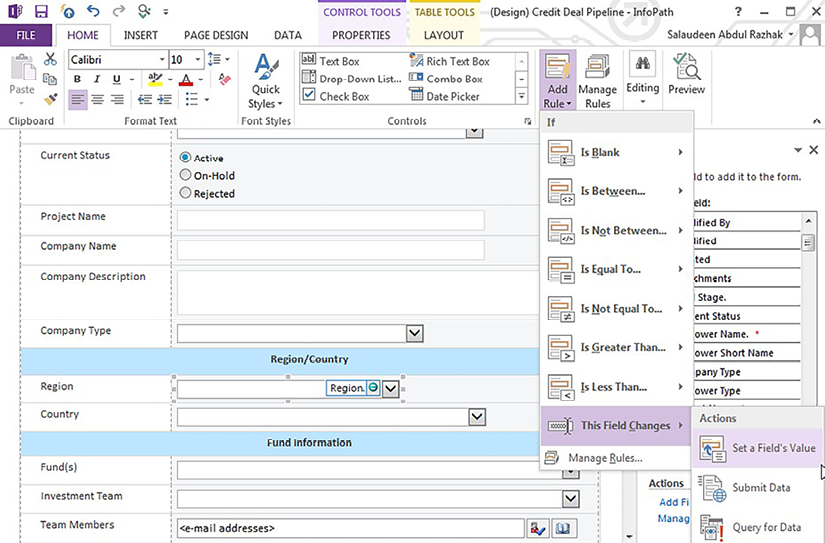Select the Query for Data action
The height and width of the screenshot is (543, 825).
point(758,527)
